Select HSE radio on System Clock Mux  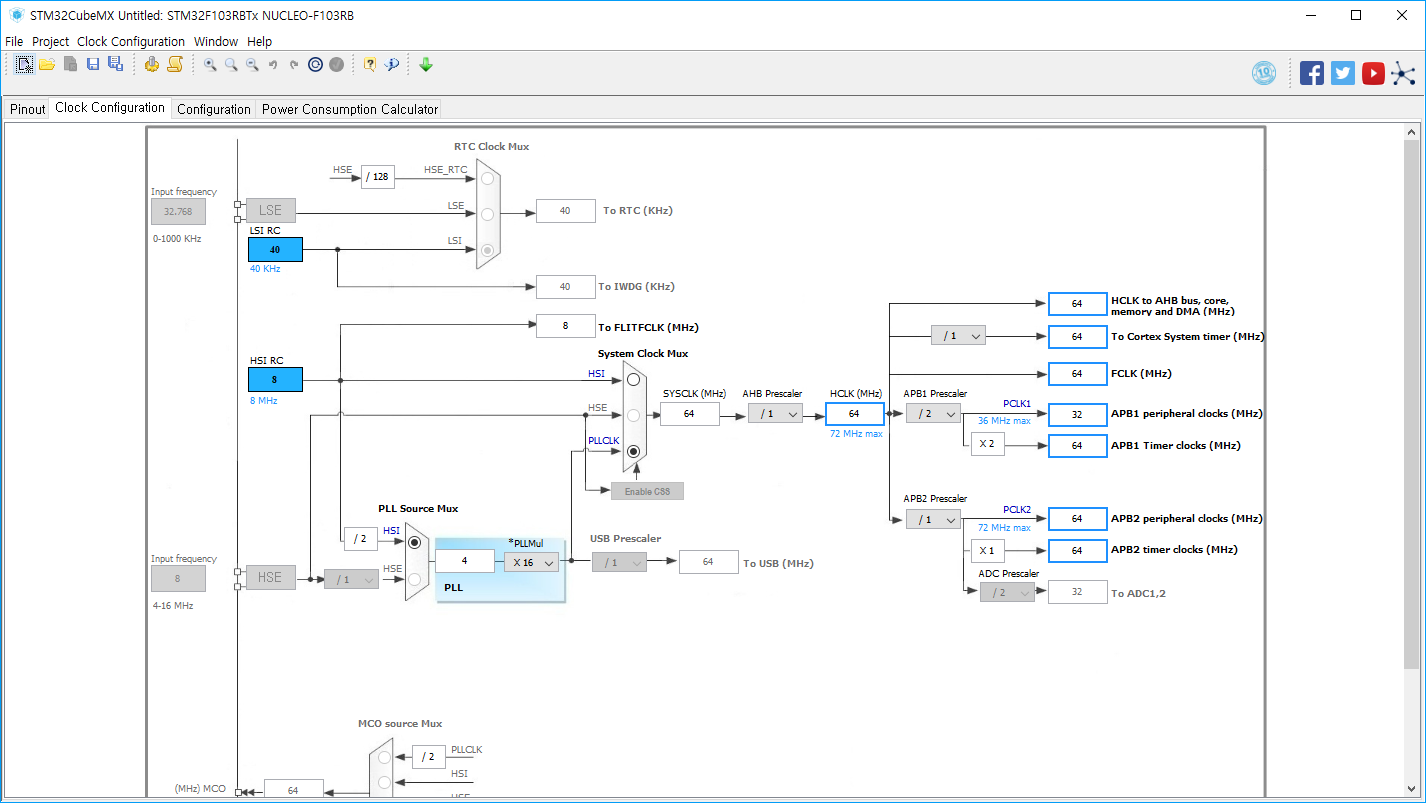pyautogui.click(x=633, y=415)
